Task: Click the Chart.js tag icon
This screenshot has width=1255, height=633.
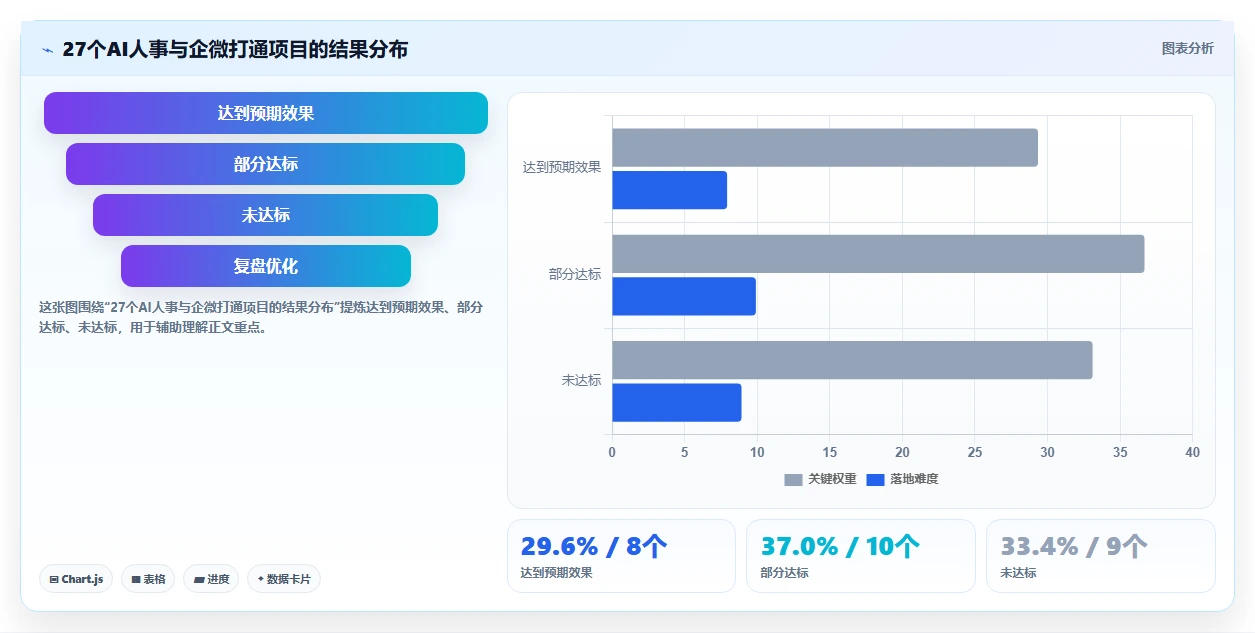Action: coord(53,579)
